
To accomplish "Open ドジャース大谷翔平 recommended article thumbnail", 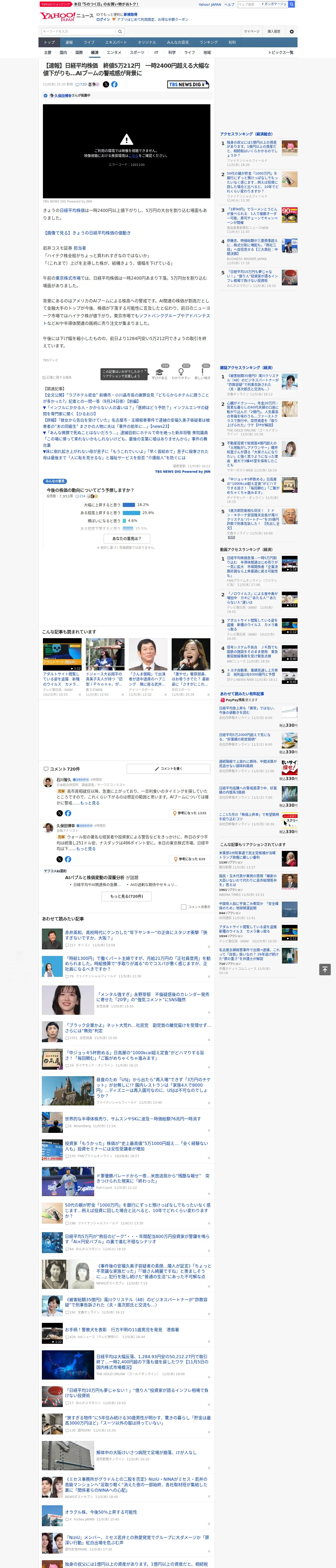I will (105, 654).
